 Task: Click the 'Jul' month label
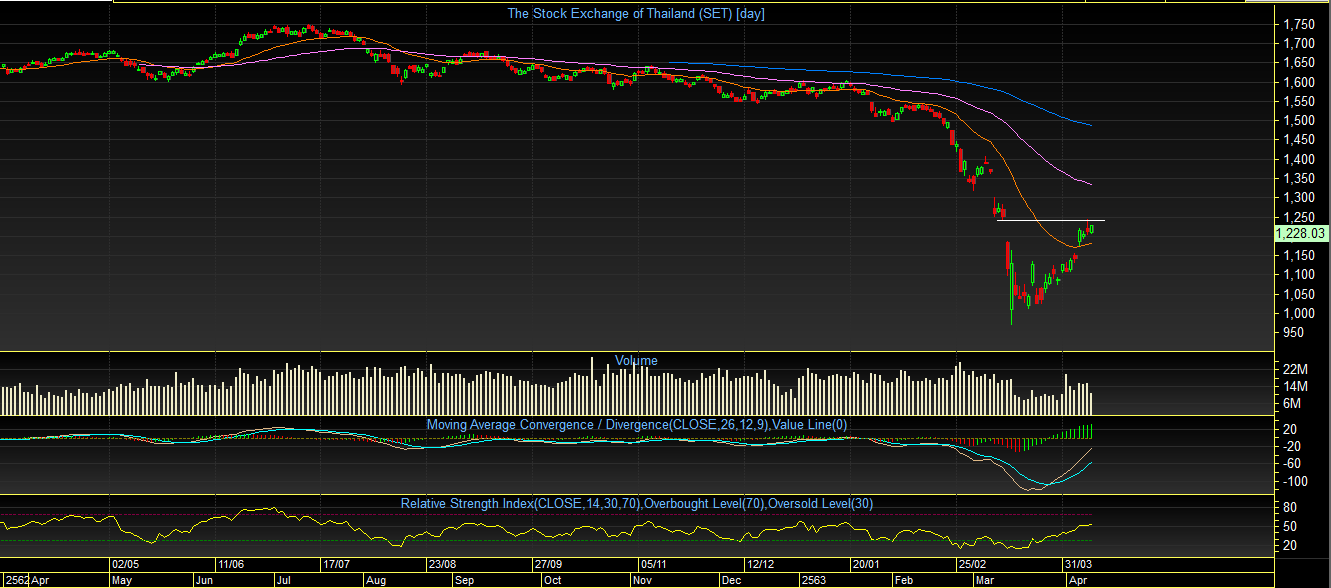(x=282, y=580)
